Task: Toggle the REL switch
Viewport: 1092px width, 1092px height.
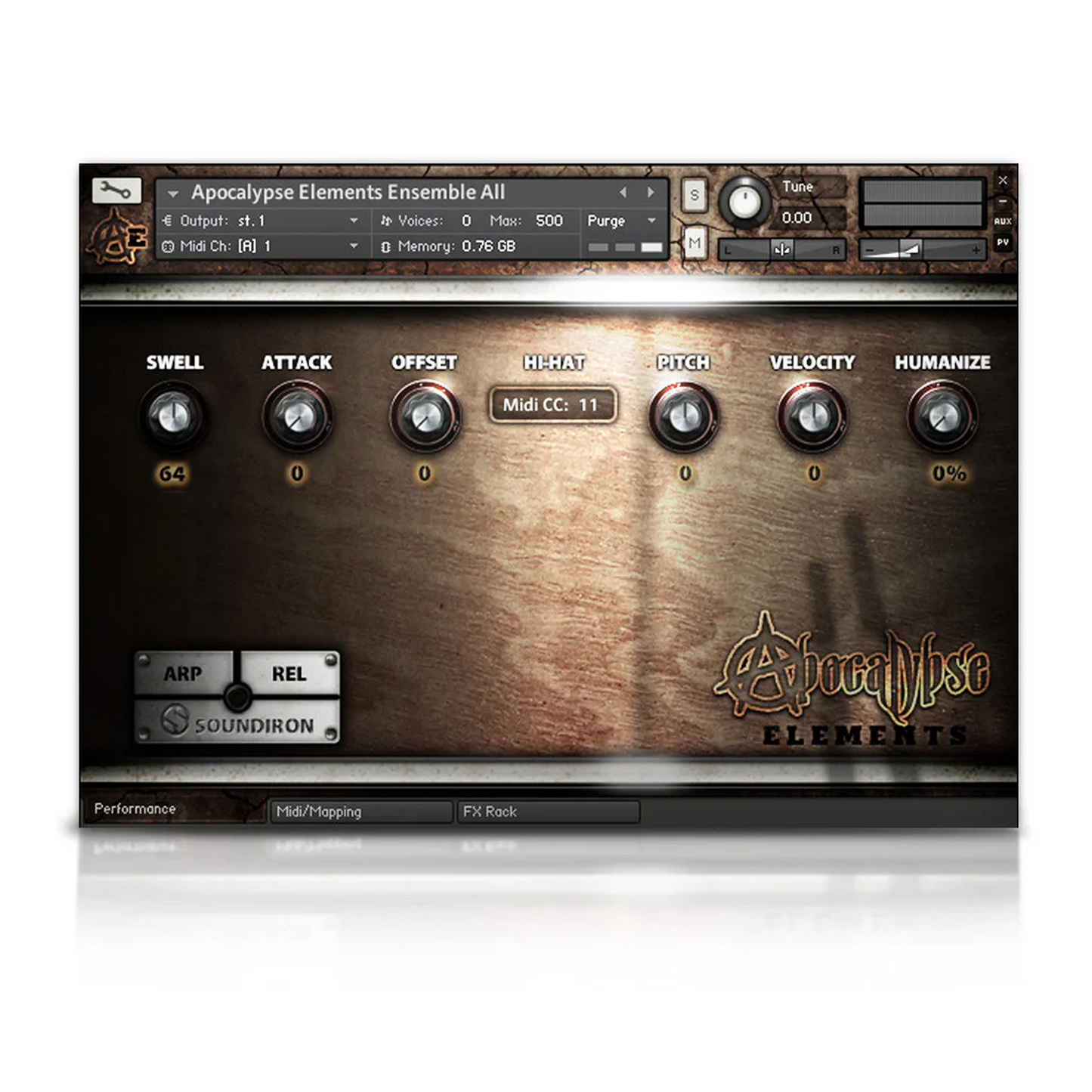Action: click(289, 673)
